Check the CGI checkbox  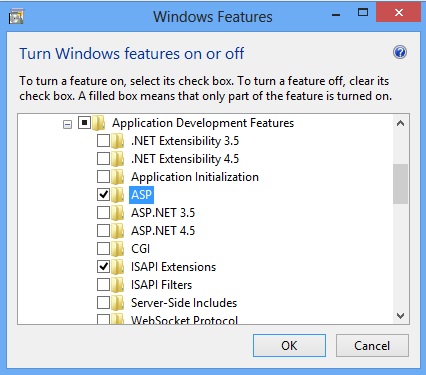click(103, 249)
